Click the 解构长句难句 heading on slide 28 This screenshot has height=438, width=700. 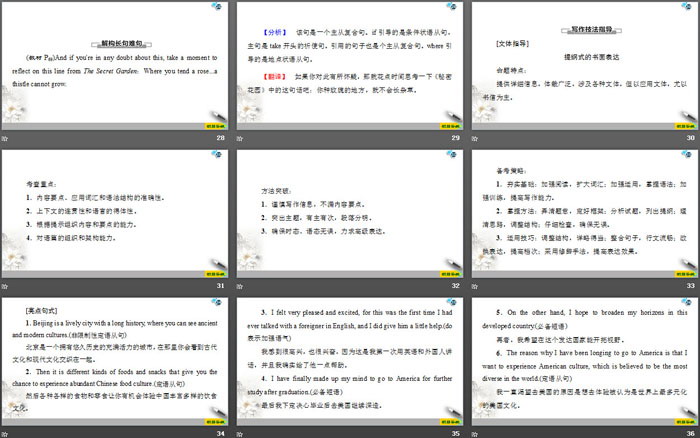pos(121,43)
